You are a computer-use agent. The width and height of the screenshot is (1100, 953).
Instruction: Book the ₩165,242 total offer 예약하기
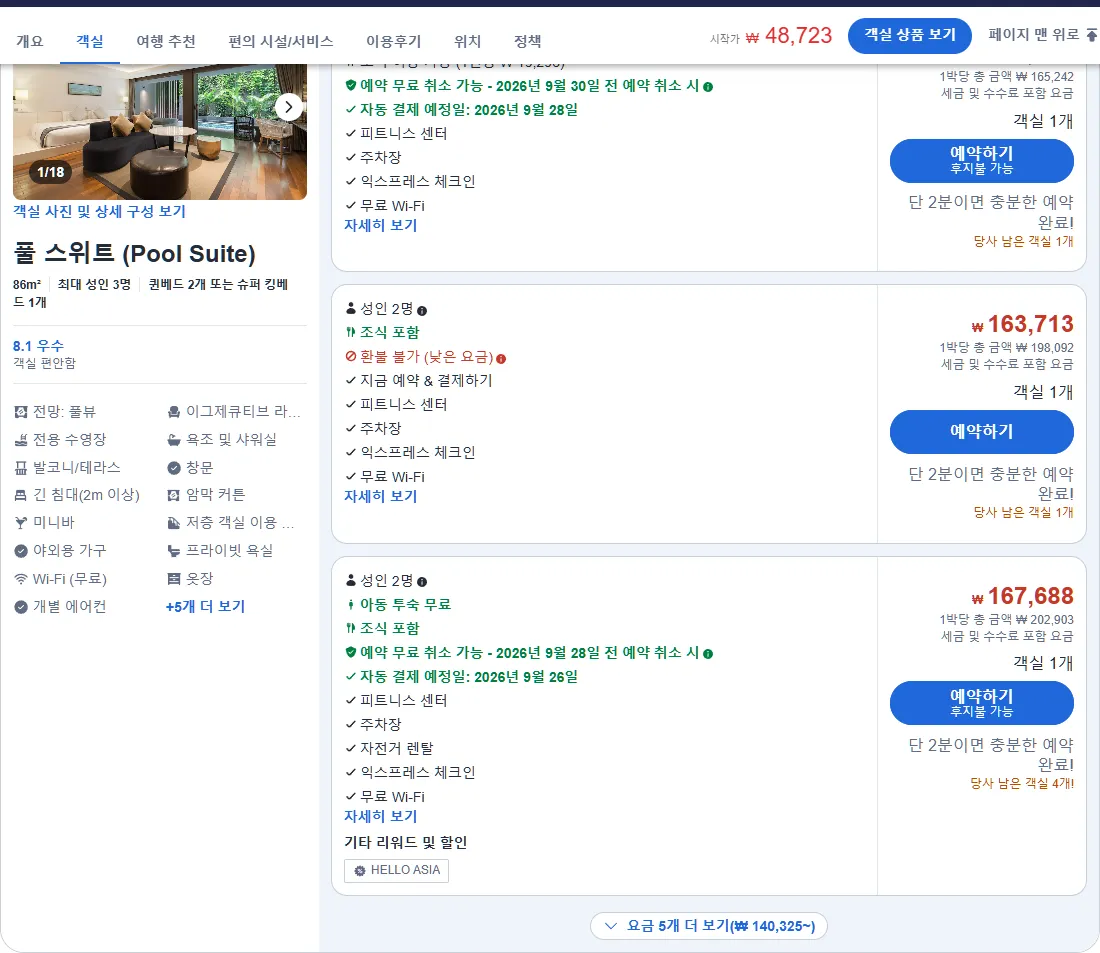981,161
